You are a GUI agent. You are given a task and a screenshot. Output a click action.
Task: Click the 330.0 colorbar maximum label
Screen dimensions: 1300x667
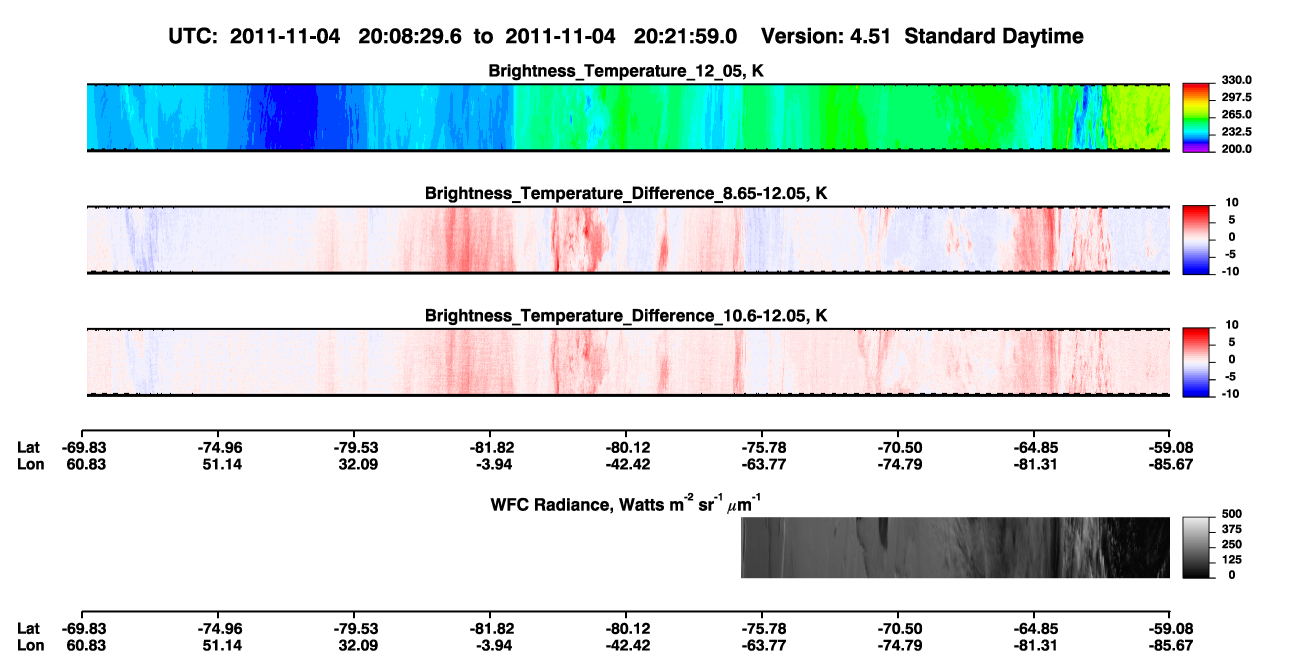pyautogui.click(x=1237, y=80)
